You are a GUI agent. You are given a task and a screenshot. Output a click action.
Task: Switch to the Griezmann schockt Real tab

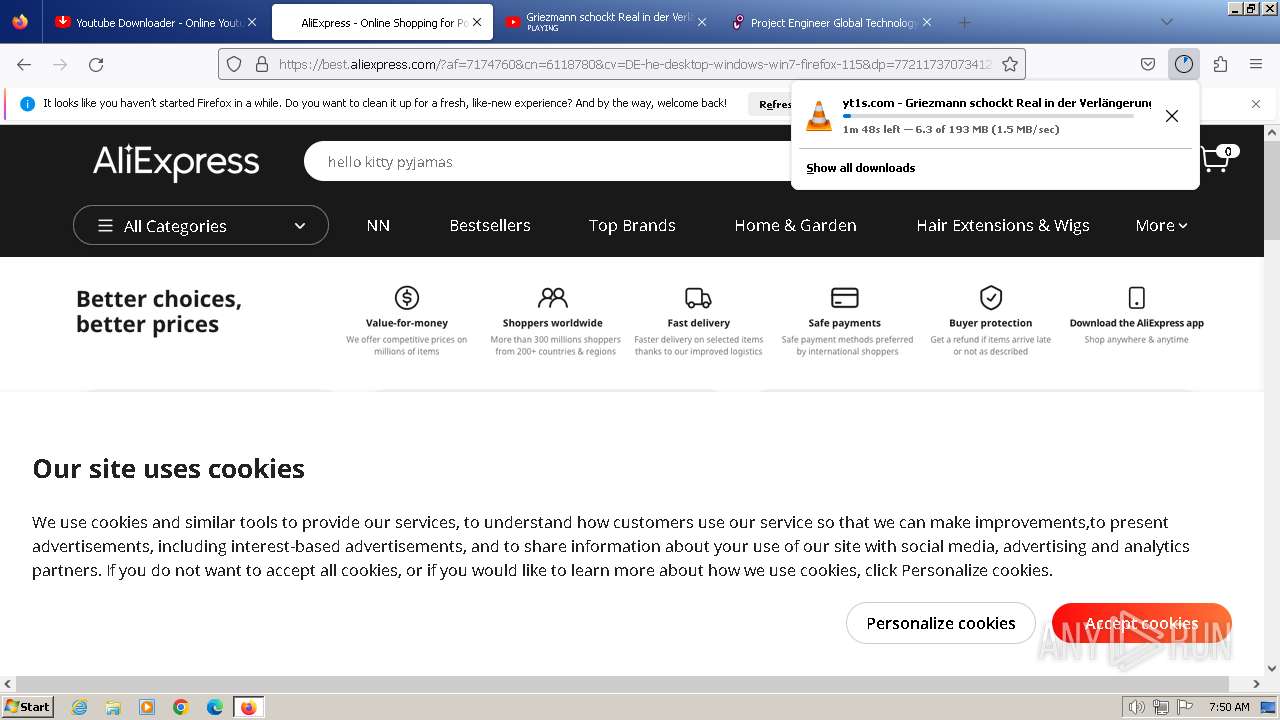tap(608, 22)
